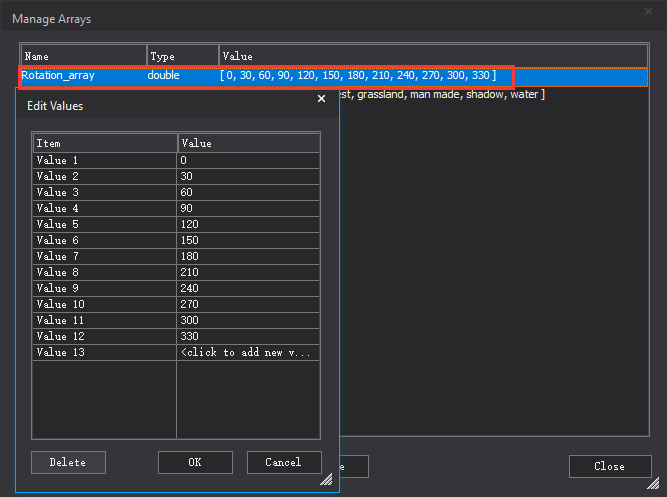Select the Value 5 item row
667x497 pixels.
click(104, 224)
